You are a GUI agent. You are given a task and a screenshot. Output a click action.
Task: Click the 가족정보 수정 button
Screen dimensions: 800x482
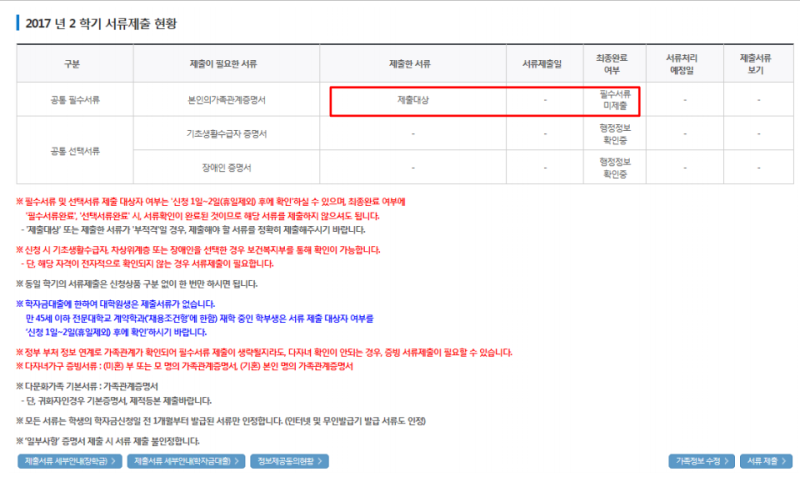point(702,461)
